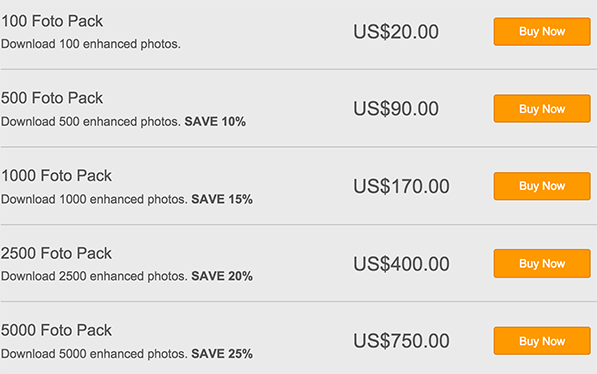Viewport: 597px width, 374px height.
Task: Buy the 100 Foto Pack now
Action: click(x=542, y=32)
